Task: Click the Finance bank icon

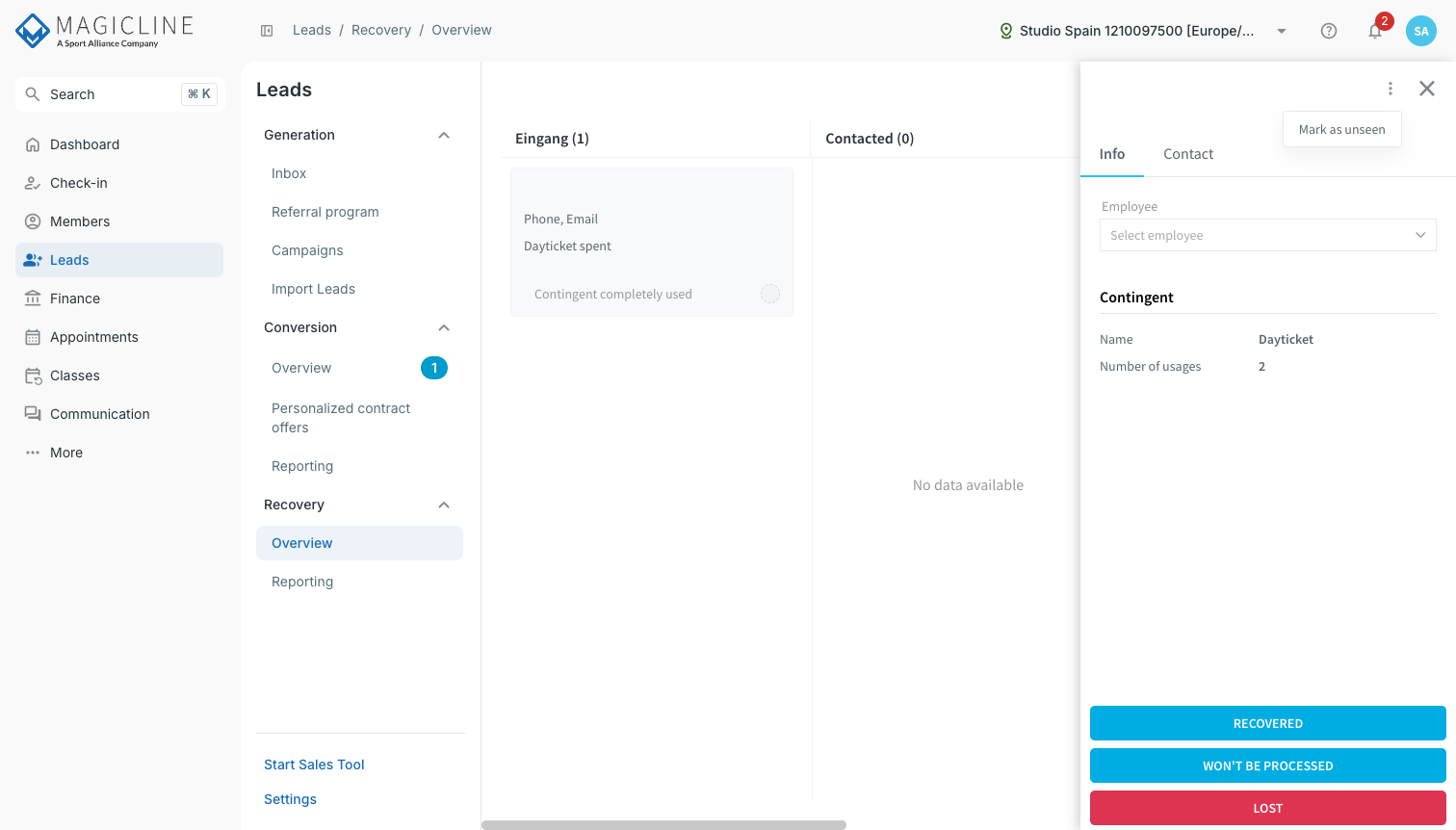Action: tap(33, 298)
